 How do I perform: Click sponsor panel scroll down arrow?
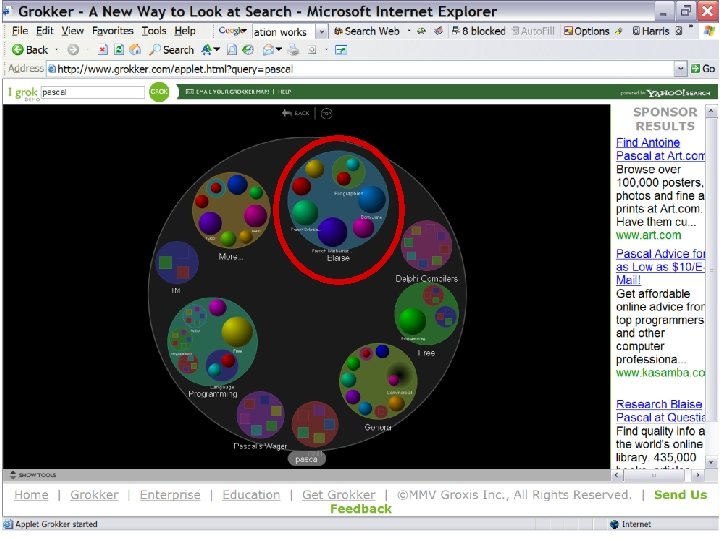[711, 462]
